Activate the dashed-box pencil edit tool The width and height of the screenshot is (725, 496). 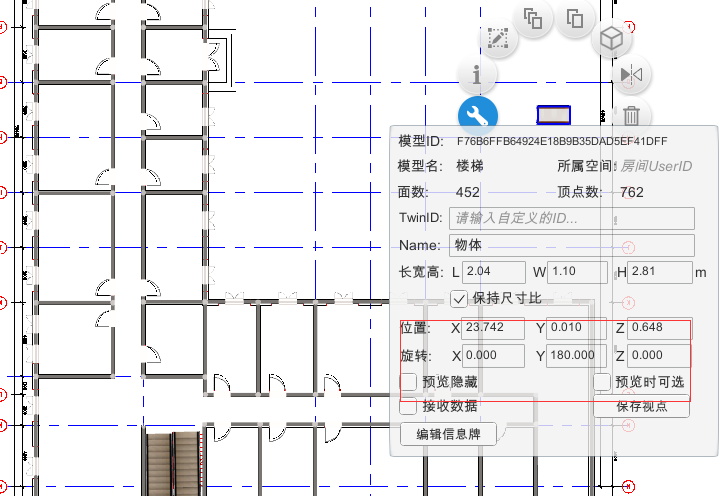coord(498,38)
